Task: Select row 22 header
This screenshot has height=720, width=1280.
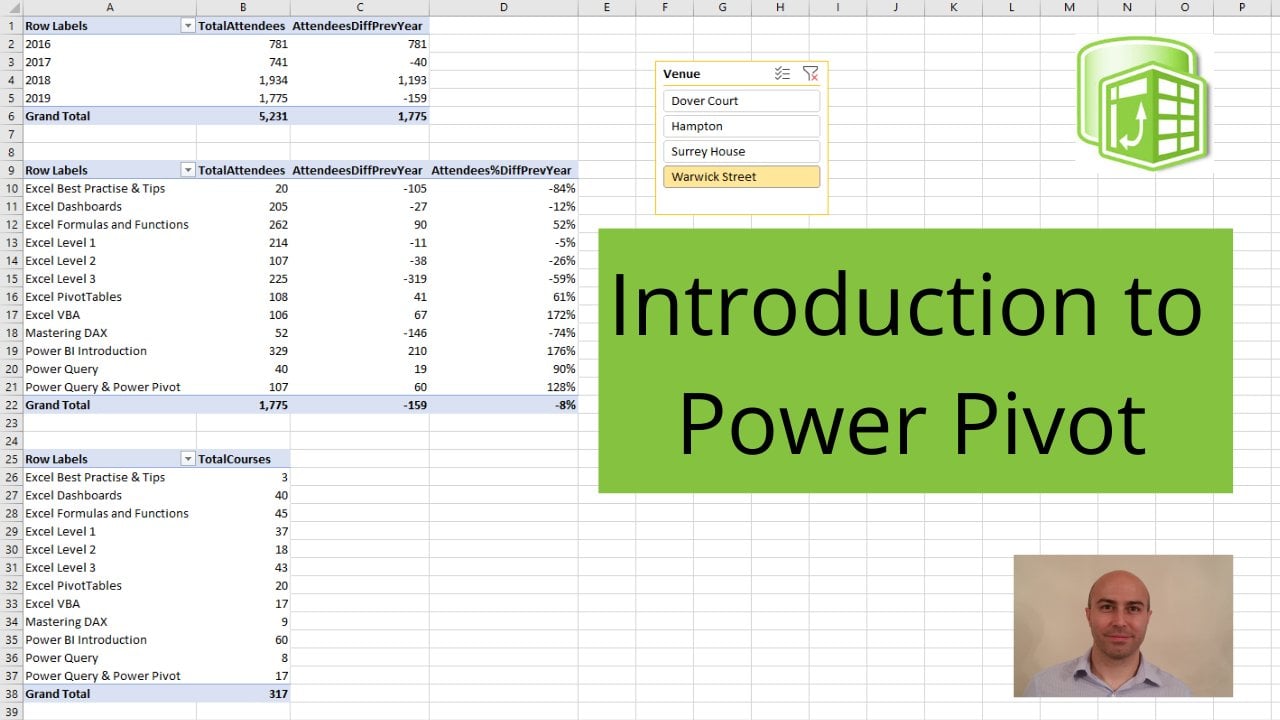Action: pyautogui.click(x=9, y=405)
